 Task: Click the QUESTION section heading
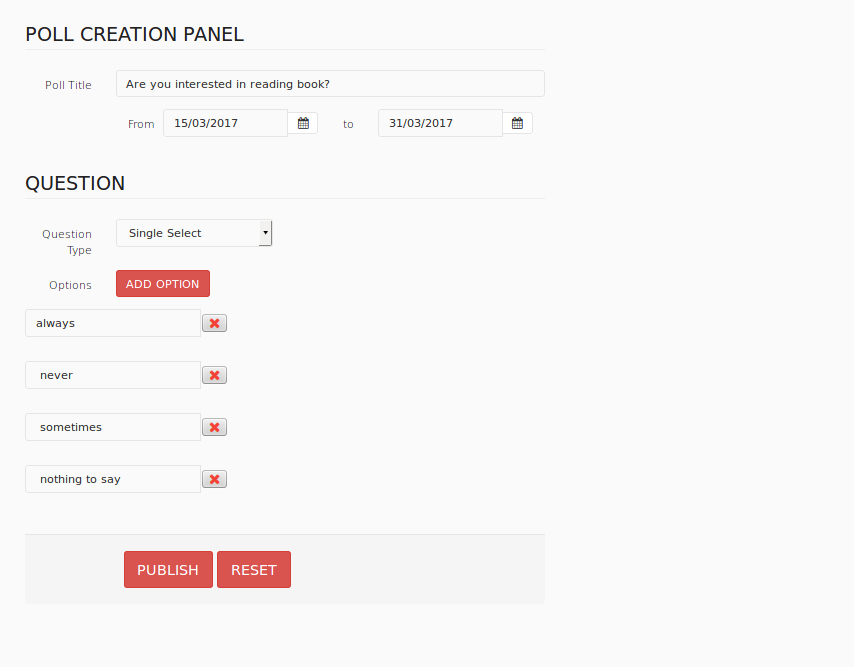(x=74, y=183)
